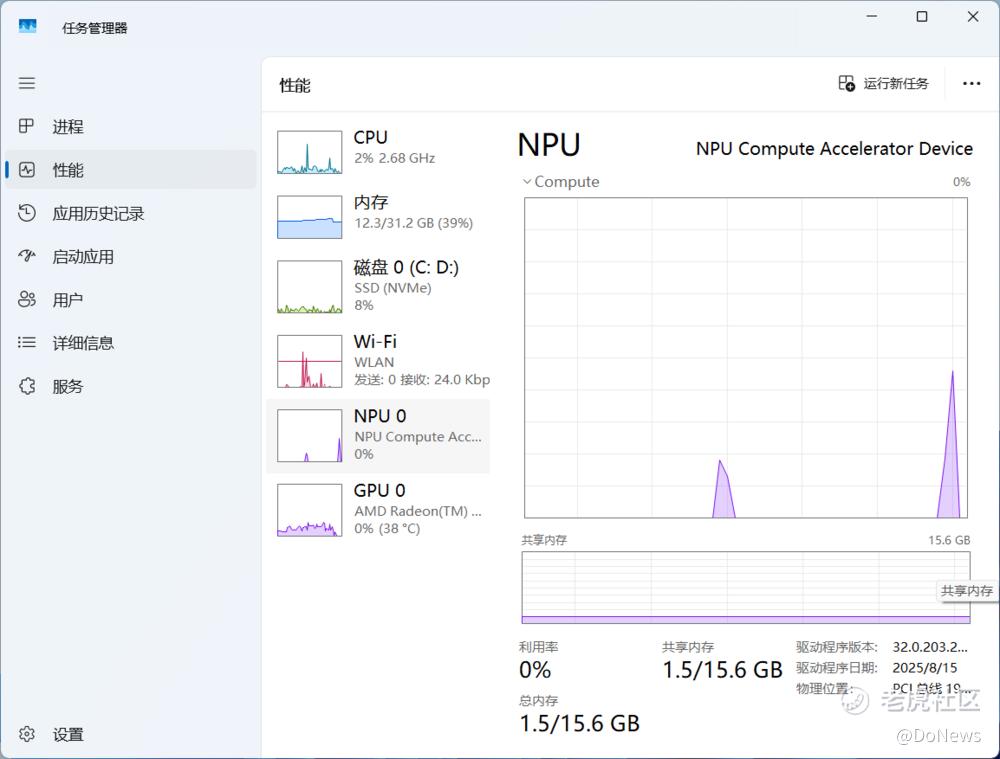Expand the Compute graph dropdown chevron
Screen dimensions: 1000x759
[x=527, y=182]
